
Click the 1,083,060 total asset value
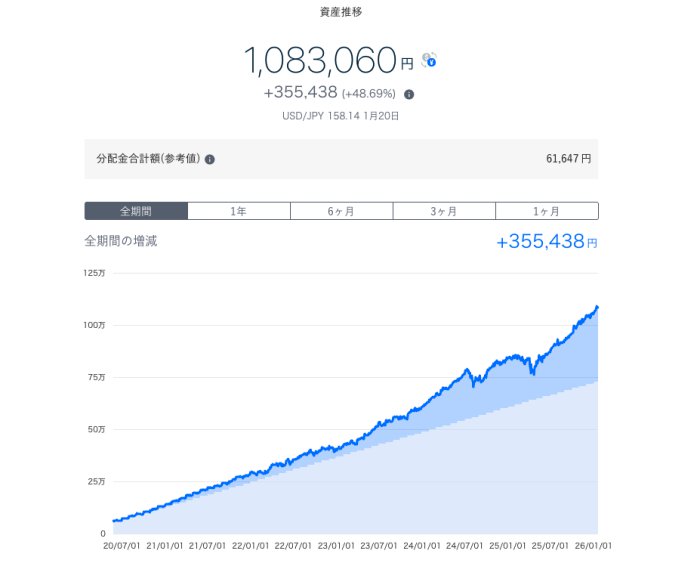(321, 61)
